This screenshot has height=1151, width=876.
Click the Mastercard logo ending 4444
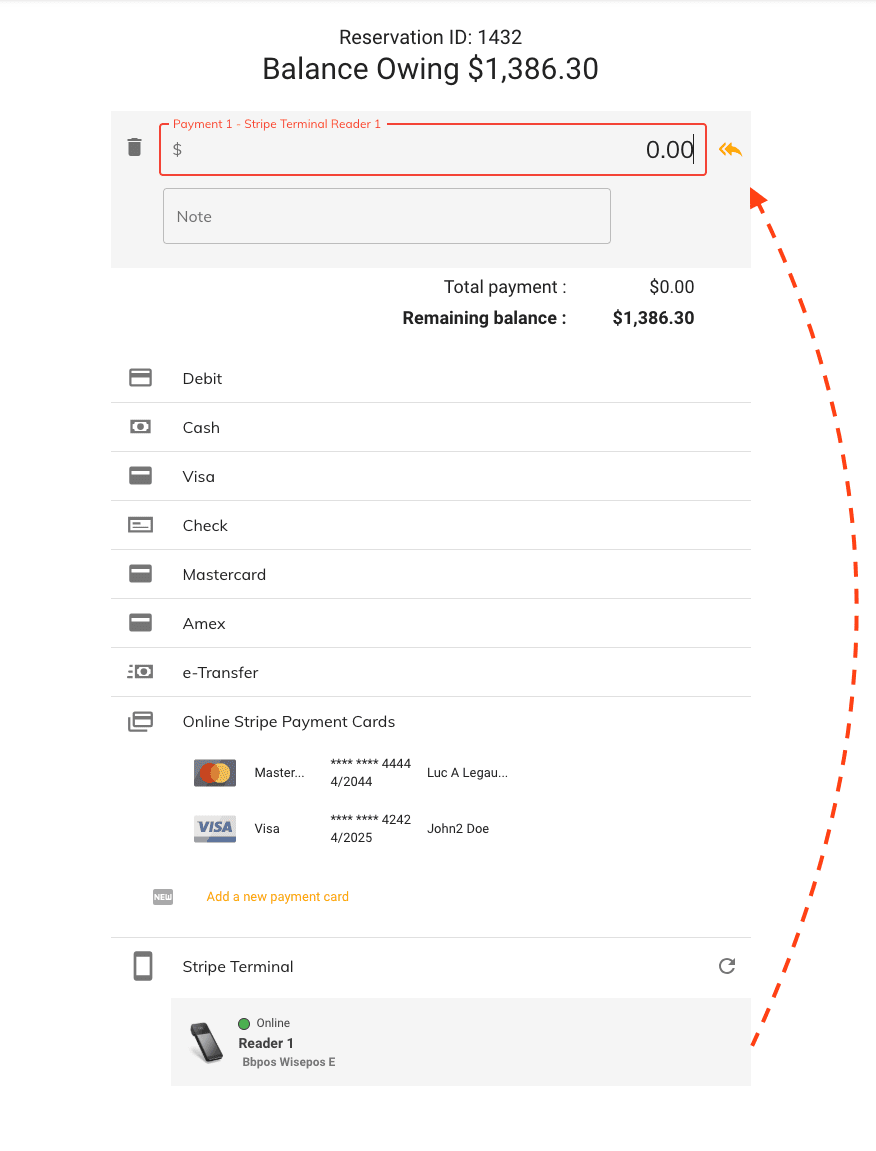click(215, 773)
